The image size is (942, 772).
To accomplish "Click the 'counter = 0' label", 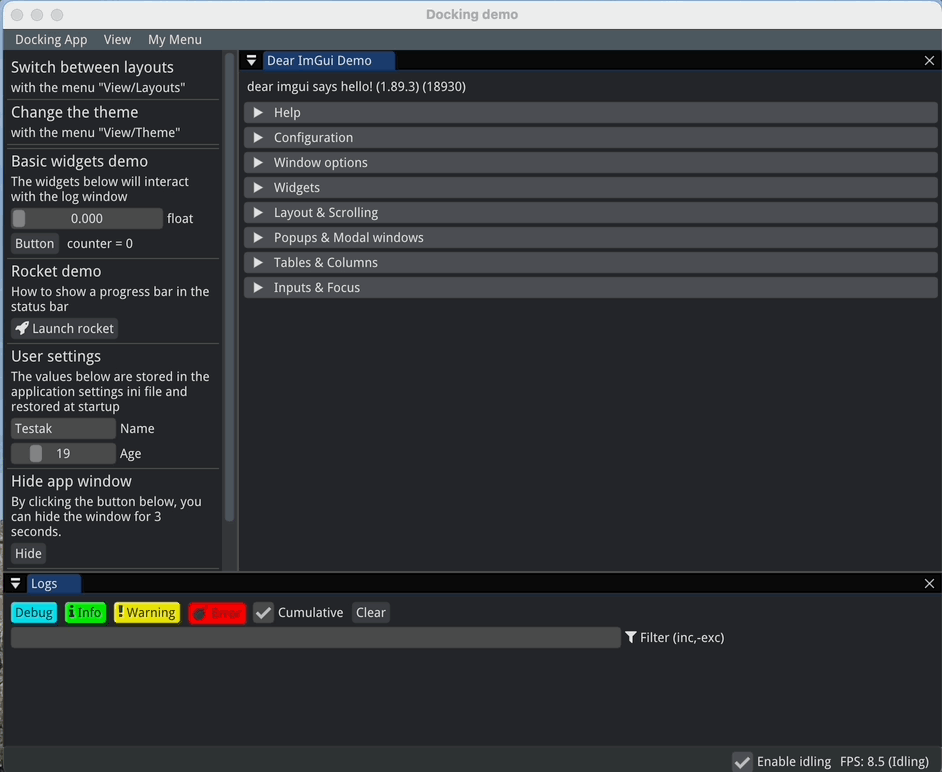I will coord(100,243).
